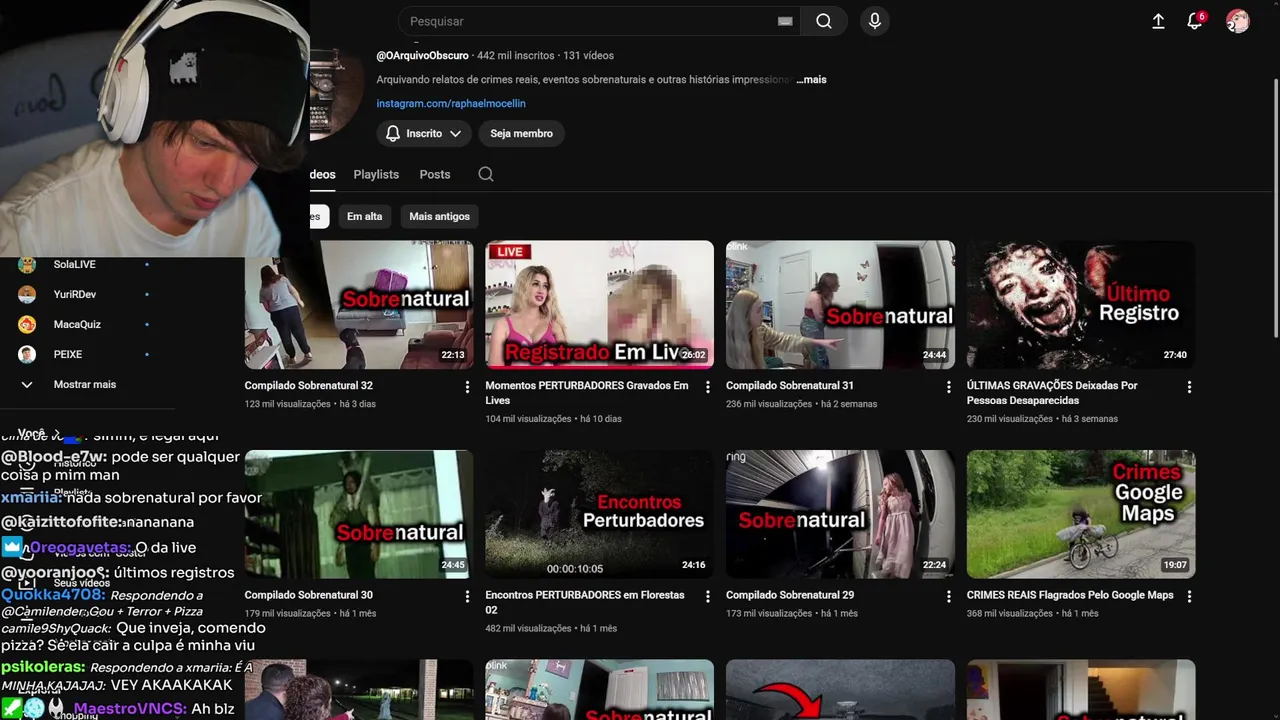Activate voice search microphone
The width and height of the screenshot is (1280, 720).
click(875, 21)
